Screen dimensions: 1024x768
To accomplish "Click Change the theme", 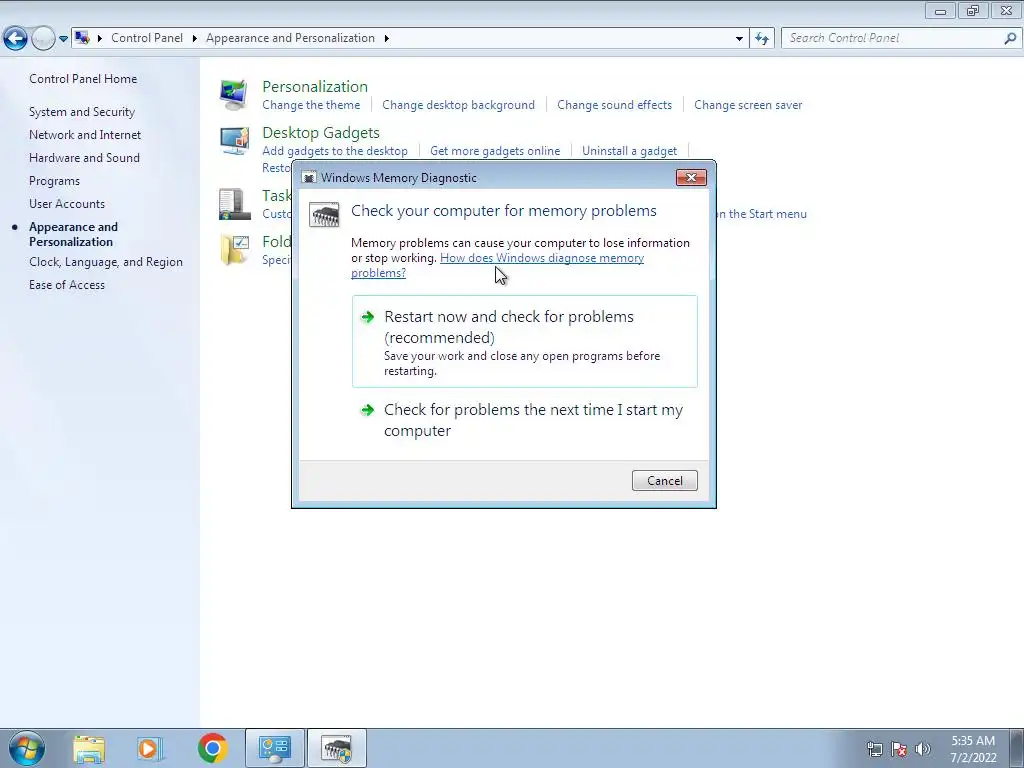I will point(311,105).
